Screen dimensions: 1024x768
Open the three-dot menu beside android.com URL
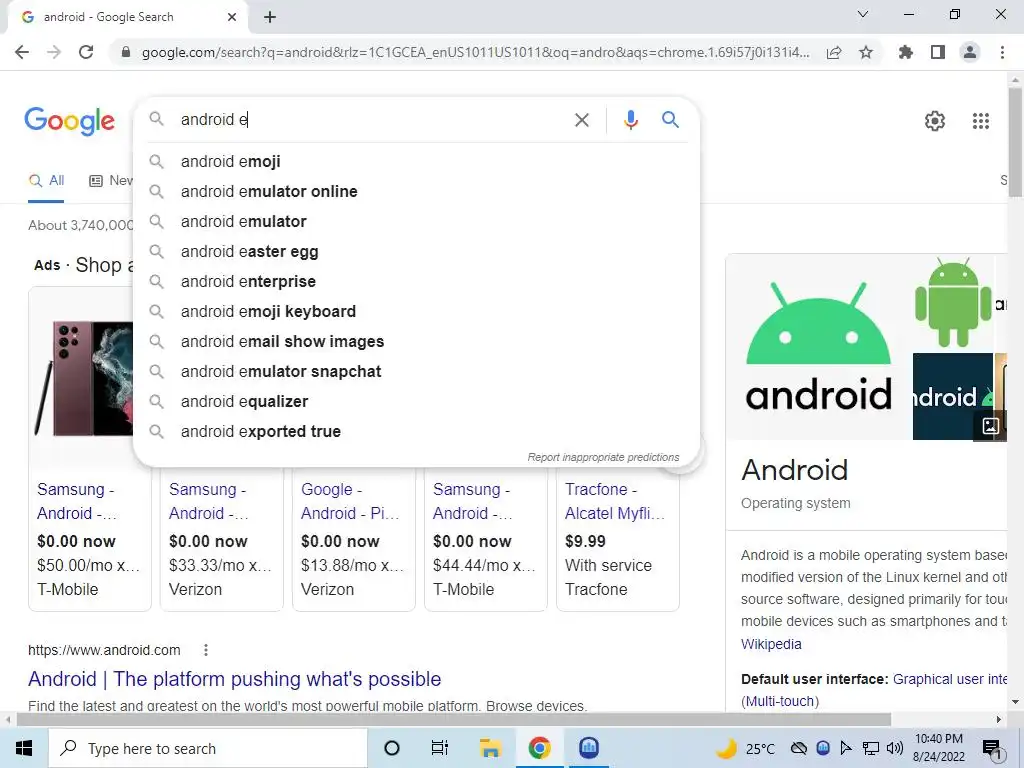tap(206, 650)
